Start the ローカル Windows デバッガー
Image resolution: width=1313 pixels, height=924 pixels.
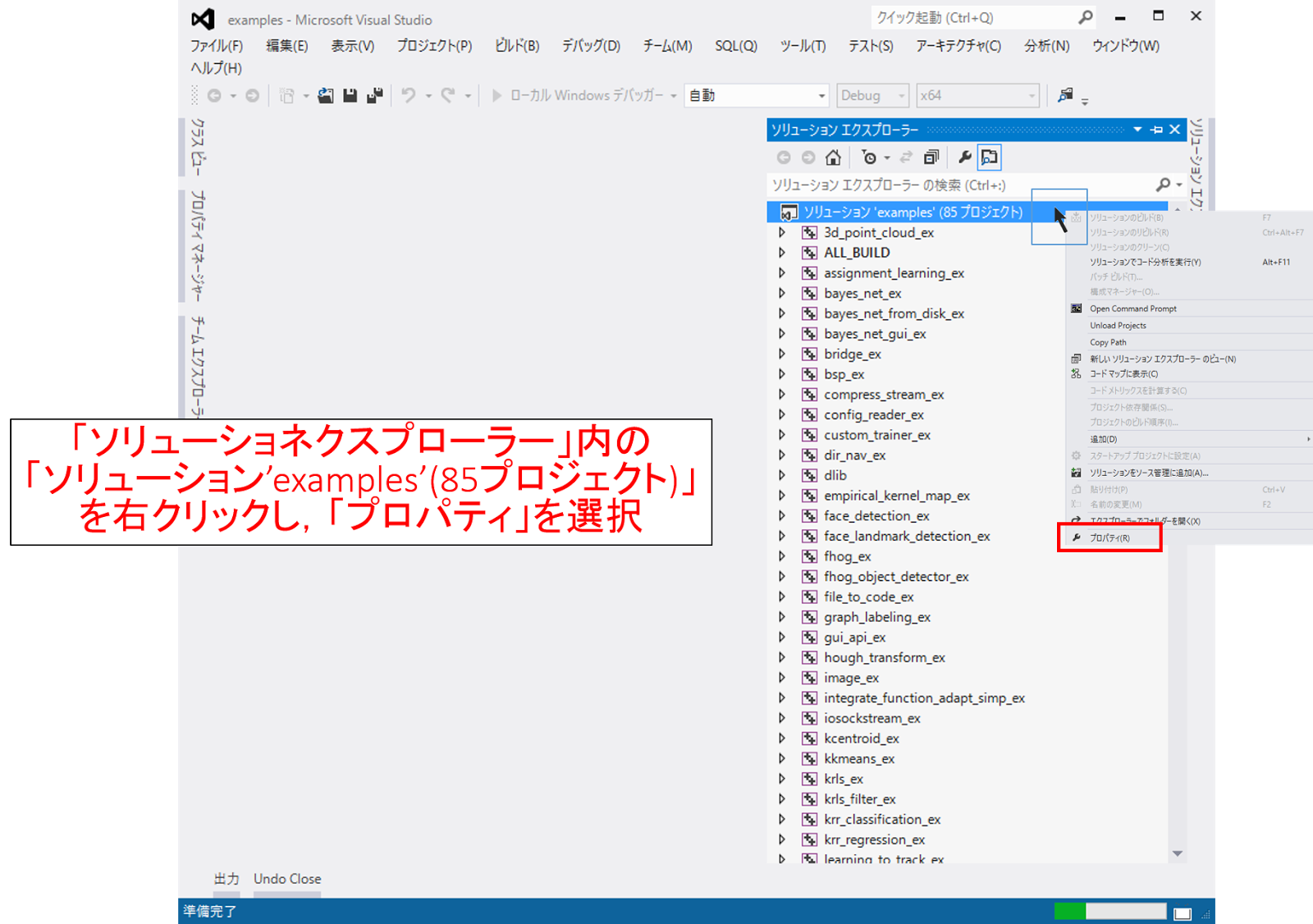(x=579, y=96)
